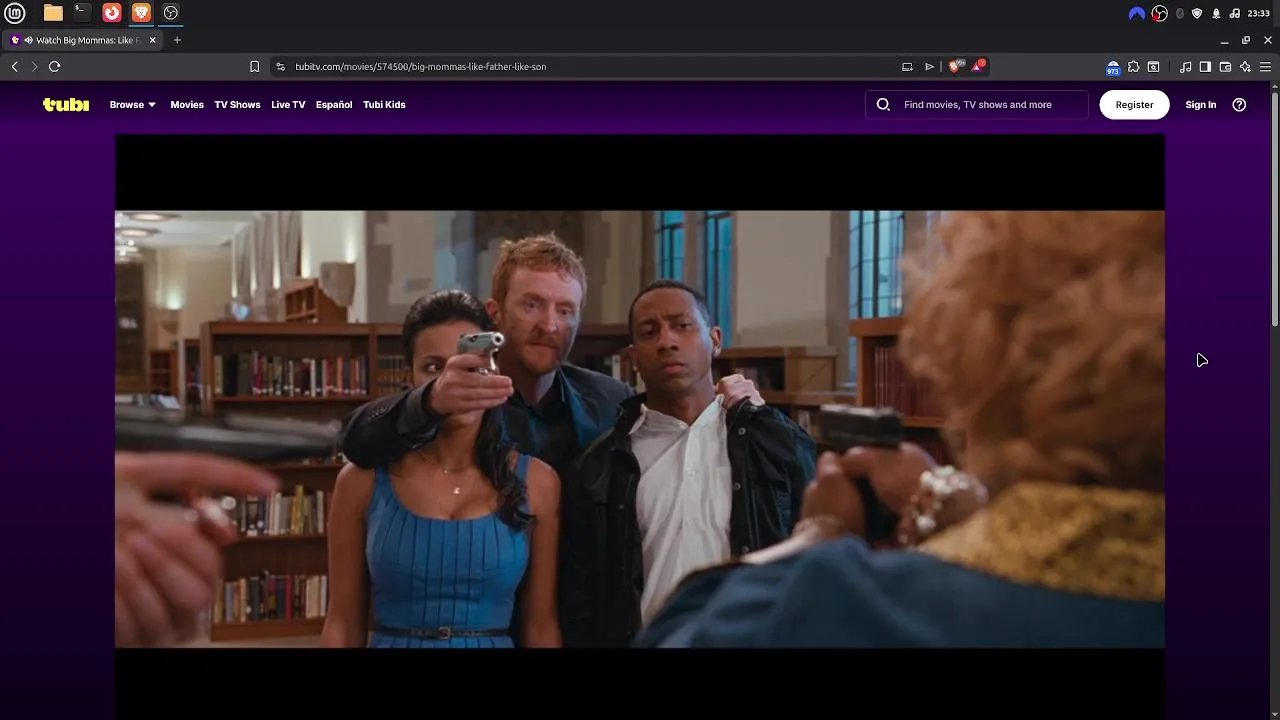Go to the Movies section

point(187,104)
